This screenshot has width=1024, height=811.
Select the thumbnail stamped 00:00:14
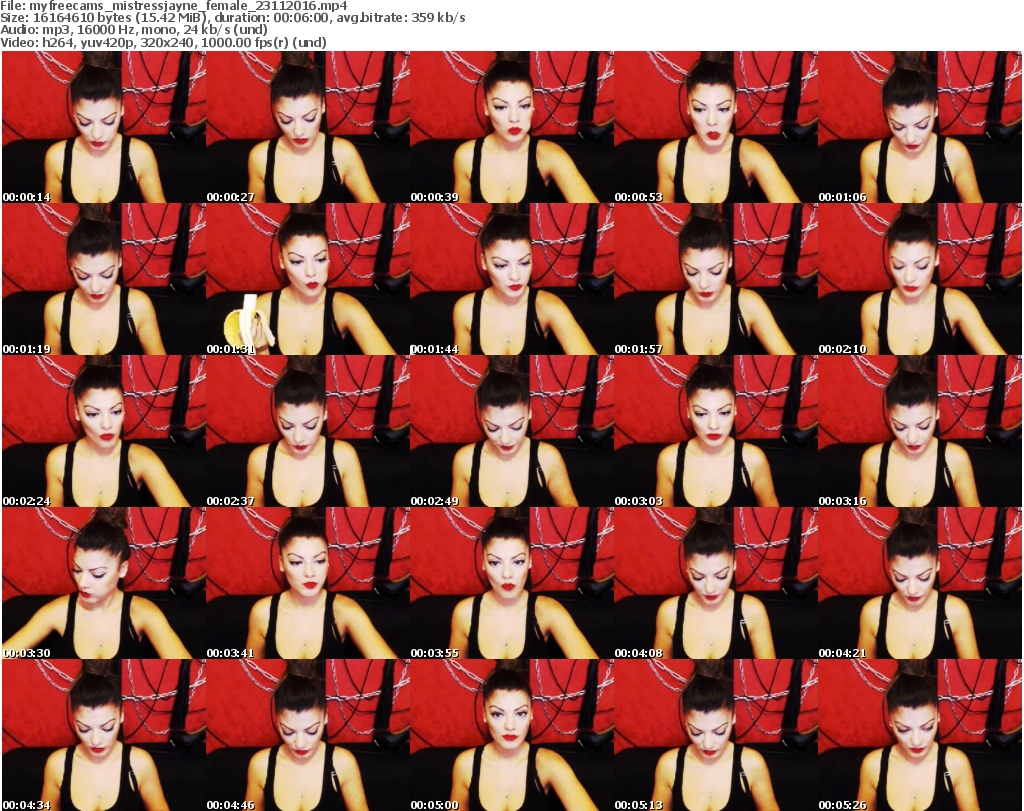(x=104, y=127)
